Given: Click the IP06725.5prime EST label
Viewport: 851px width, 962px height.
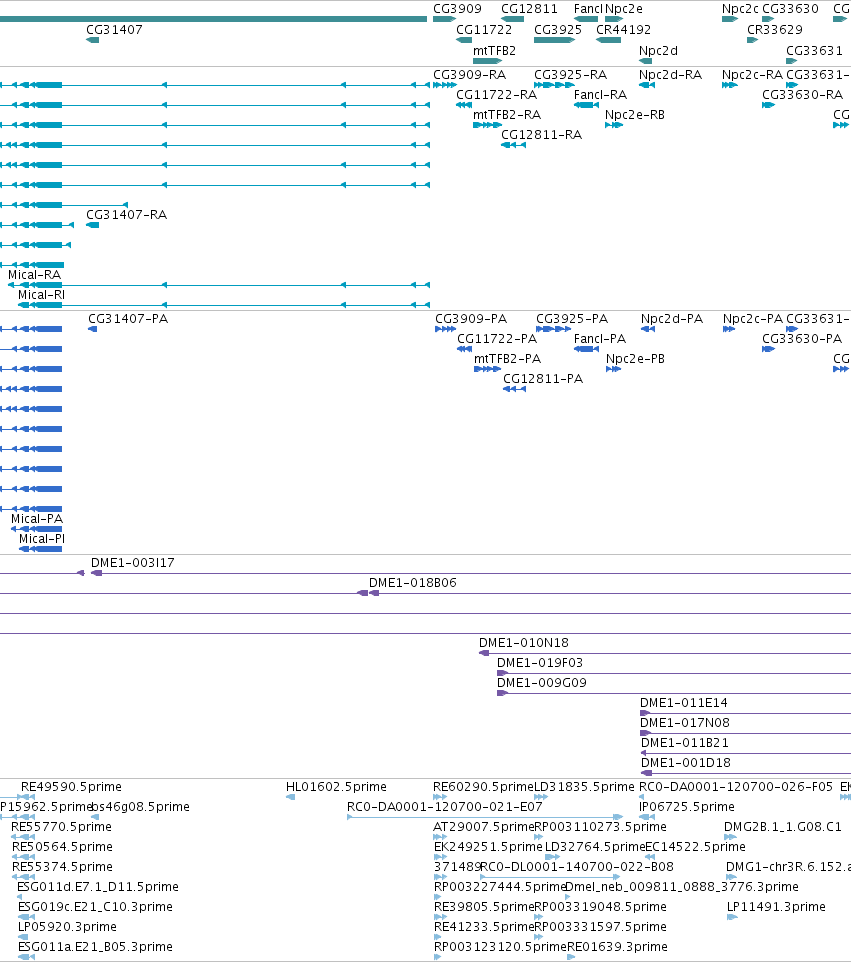Looking at the screenshot, I should tap(687, 806).
